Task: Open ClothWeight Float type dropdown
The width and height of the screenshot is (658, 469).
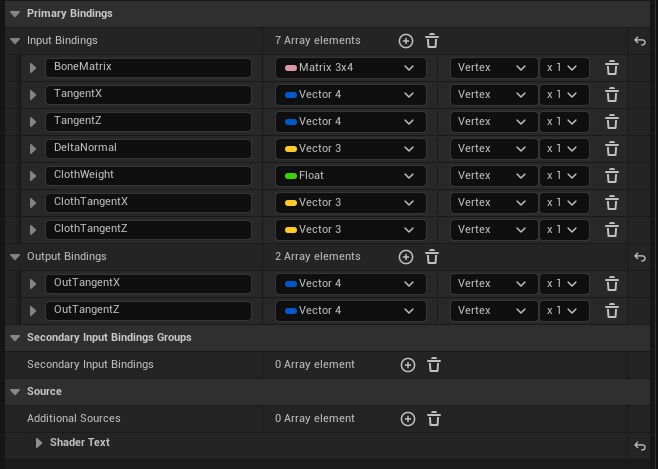Action: tap(350, 176)
